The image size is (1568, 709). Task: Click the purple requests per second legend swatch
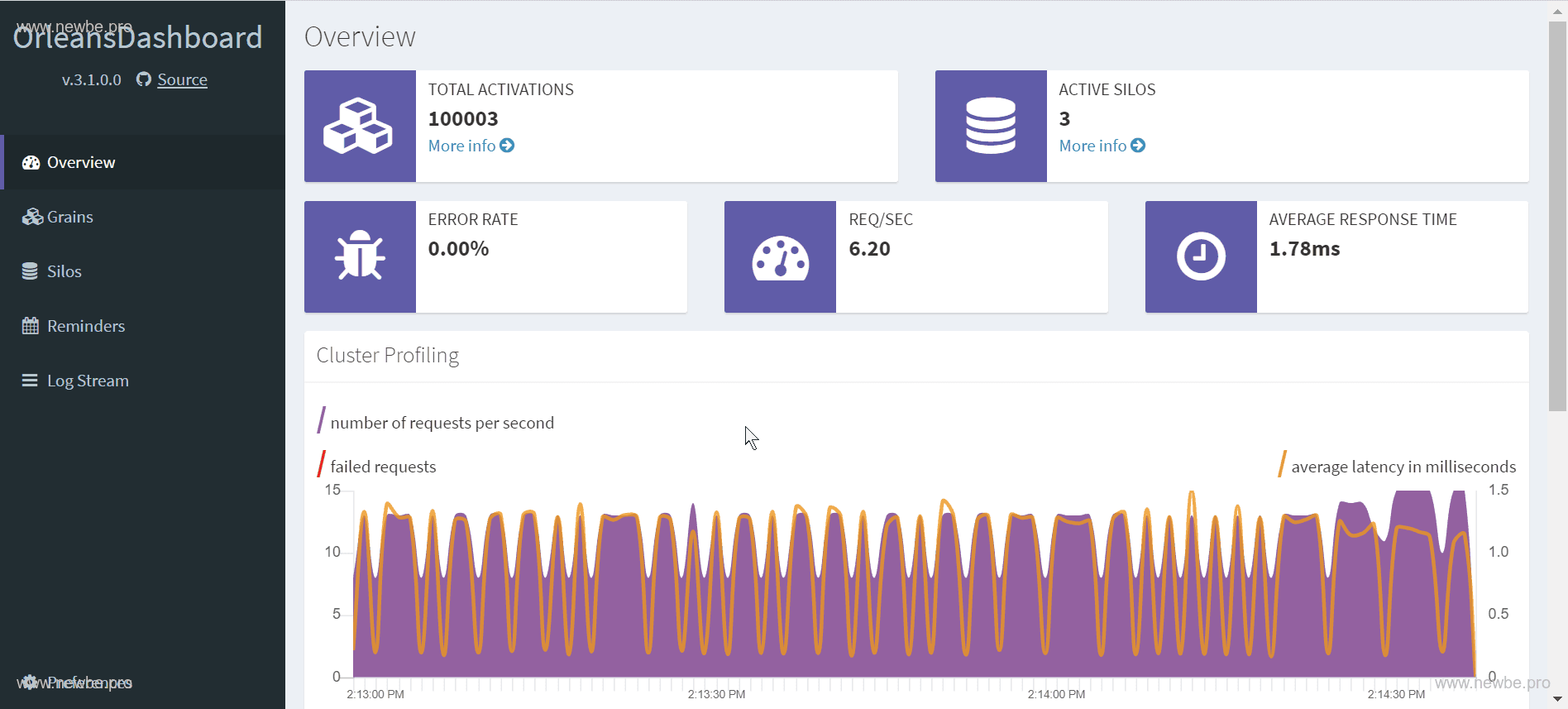[x=321, y=420]
